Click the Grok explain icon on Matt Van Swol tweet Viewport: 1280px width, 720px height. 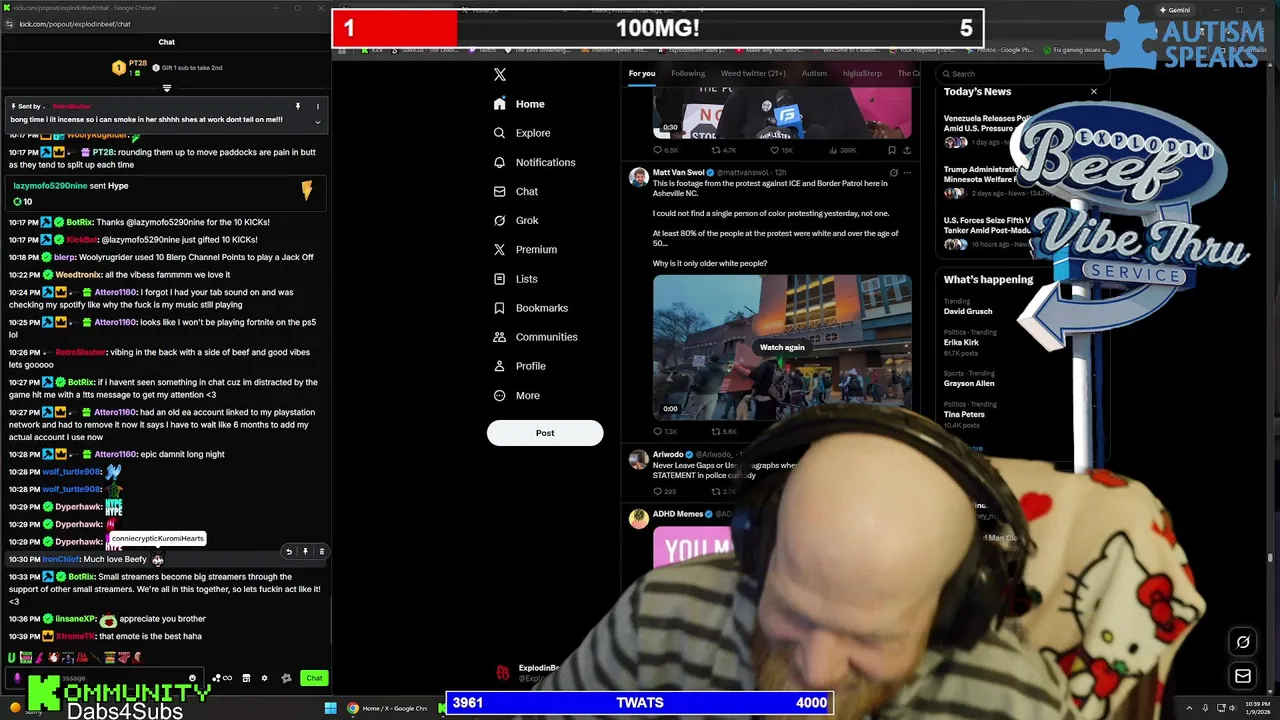tap(893, 172)
